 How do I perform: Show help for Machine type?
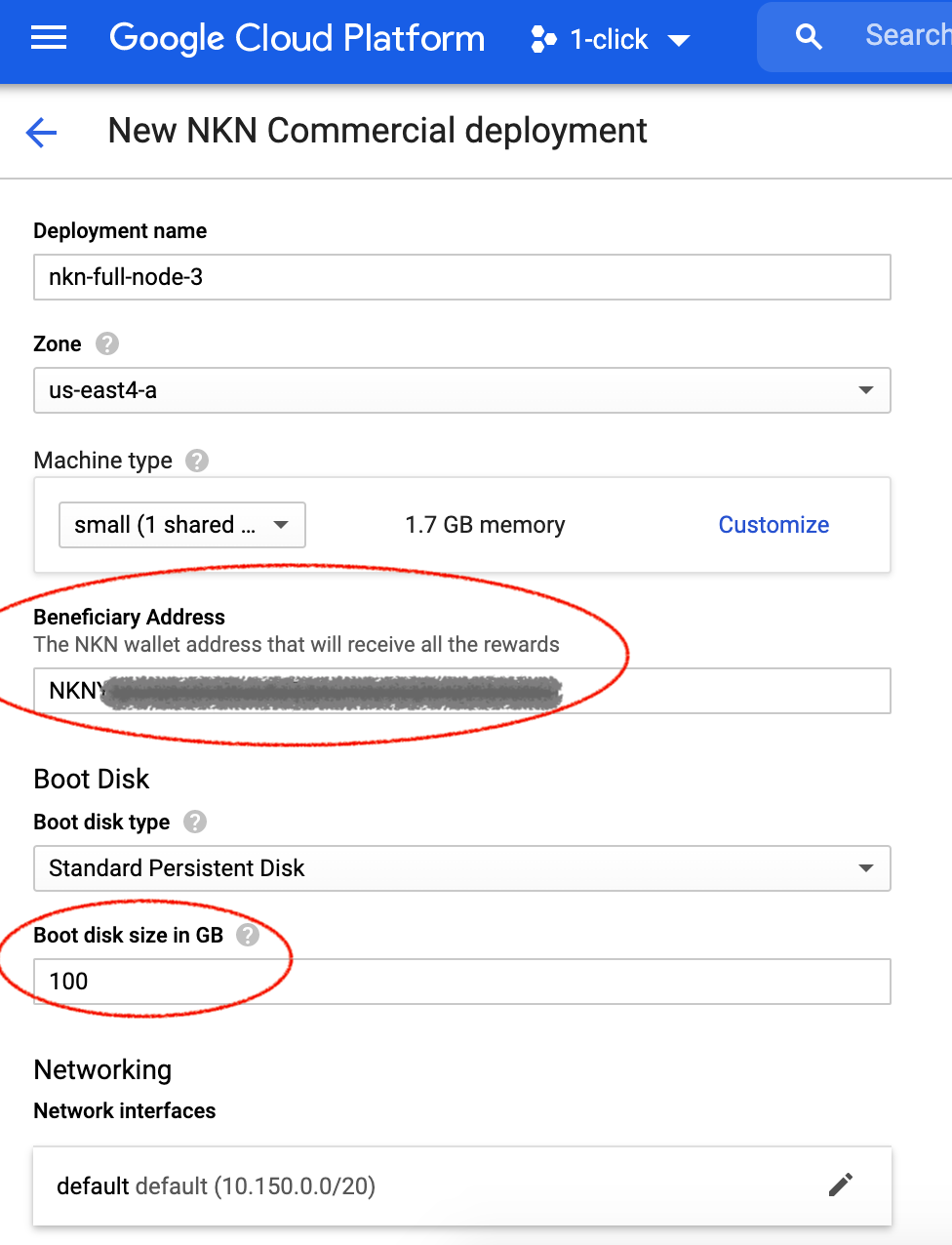pos(197,461)
